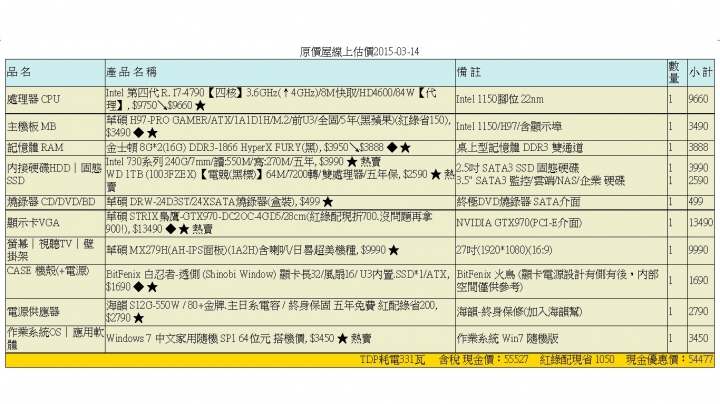Click the RAM subtotal 3888
720x404 pixels.
click(x=698, y=147)
